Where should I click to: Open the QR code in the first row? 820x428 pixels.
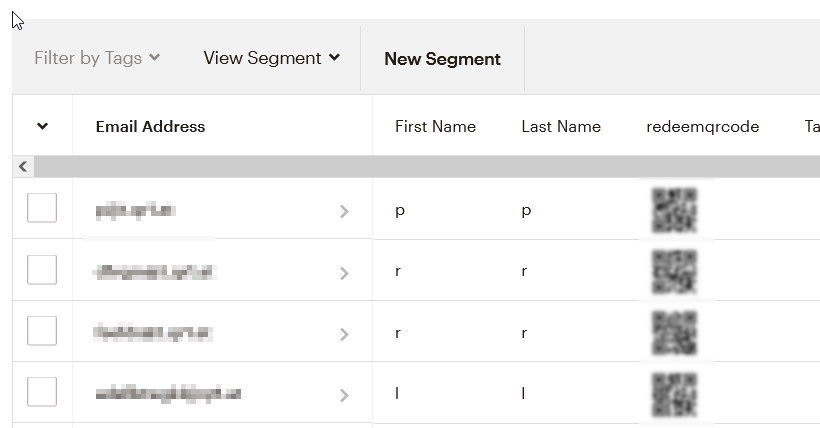pos(675,210)
